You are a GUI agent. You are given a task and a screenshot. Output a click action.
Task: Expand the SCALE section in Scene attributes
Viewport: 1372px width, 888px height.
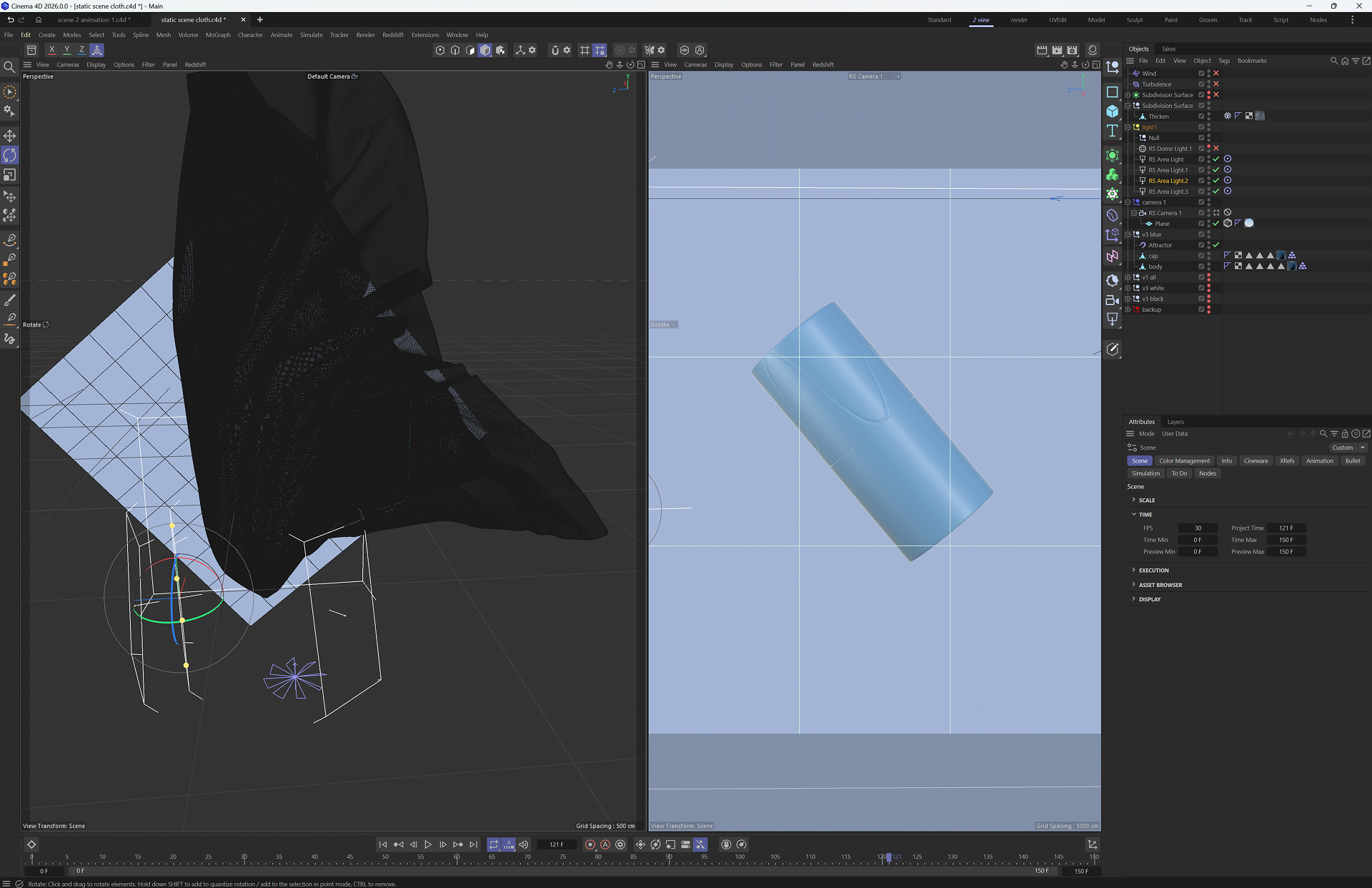click(1146, 500)
